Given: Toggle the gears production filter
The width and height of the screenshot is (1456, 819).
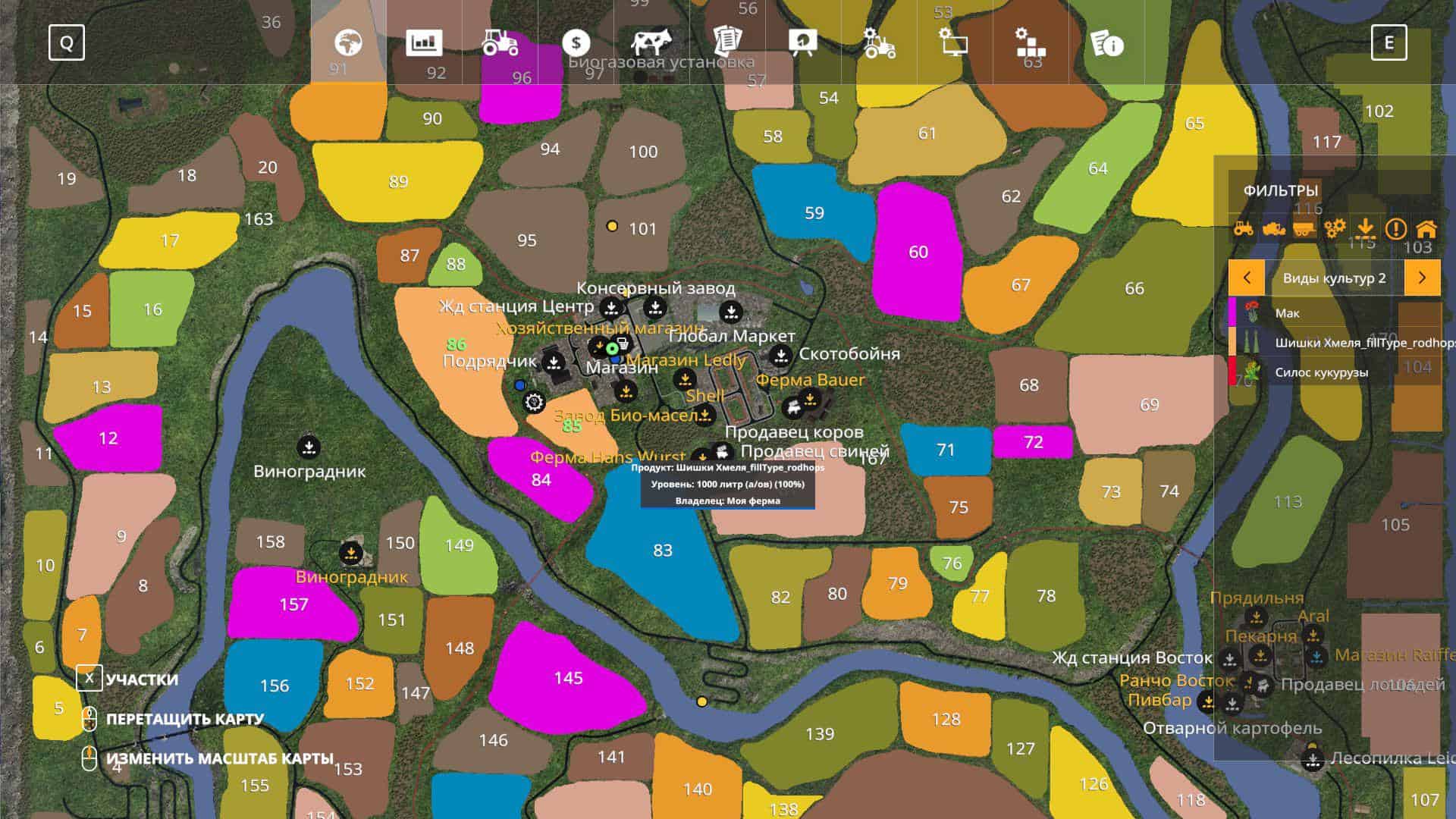Looking at the screenshot, I should tap(1335, 228).
